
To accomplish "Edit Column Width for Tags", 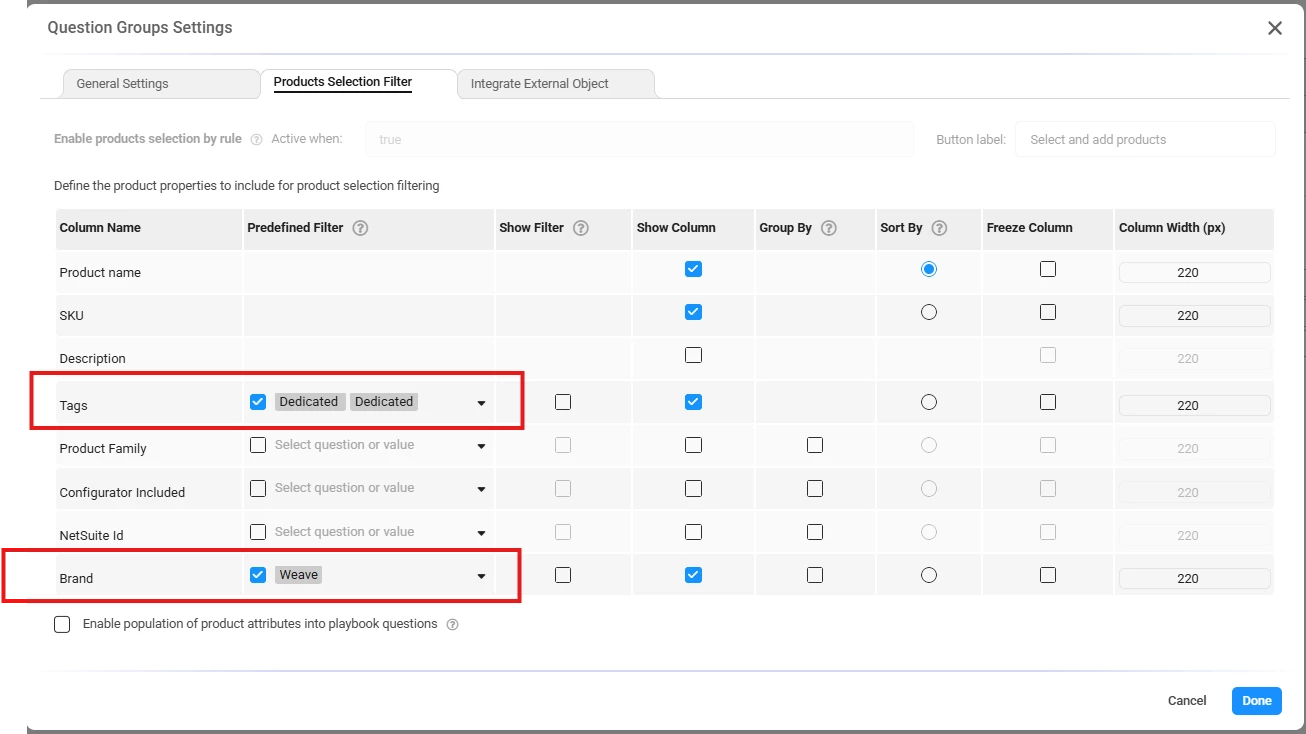I will (x=1194, y=405).
